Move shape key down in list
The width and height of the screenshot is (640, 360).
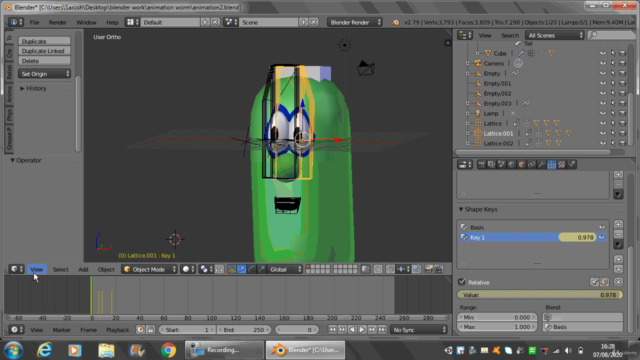point(618,269)
